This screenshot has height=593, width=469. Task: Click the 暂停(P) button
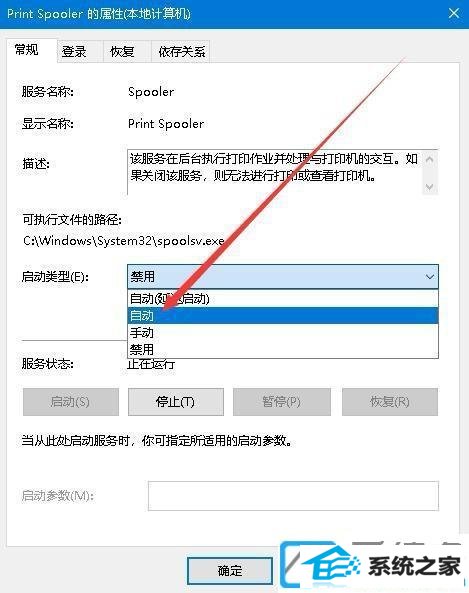[x=282, y=402]
